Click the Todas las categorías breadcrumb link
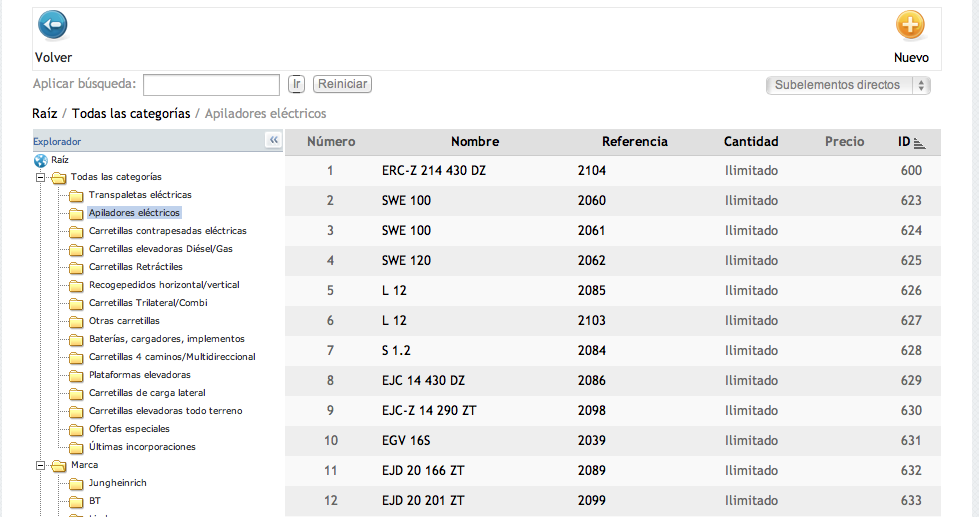Image resolution: width=979 pixels, height=517 pixels. pyautogui.click(x=131, y=114)
